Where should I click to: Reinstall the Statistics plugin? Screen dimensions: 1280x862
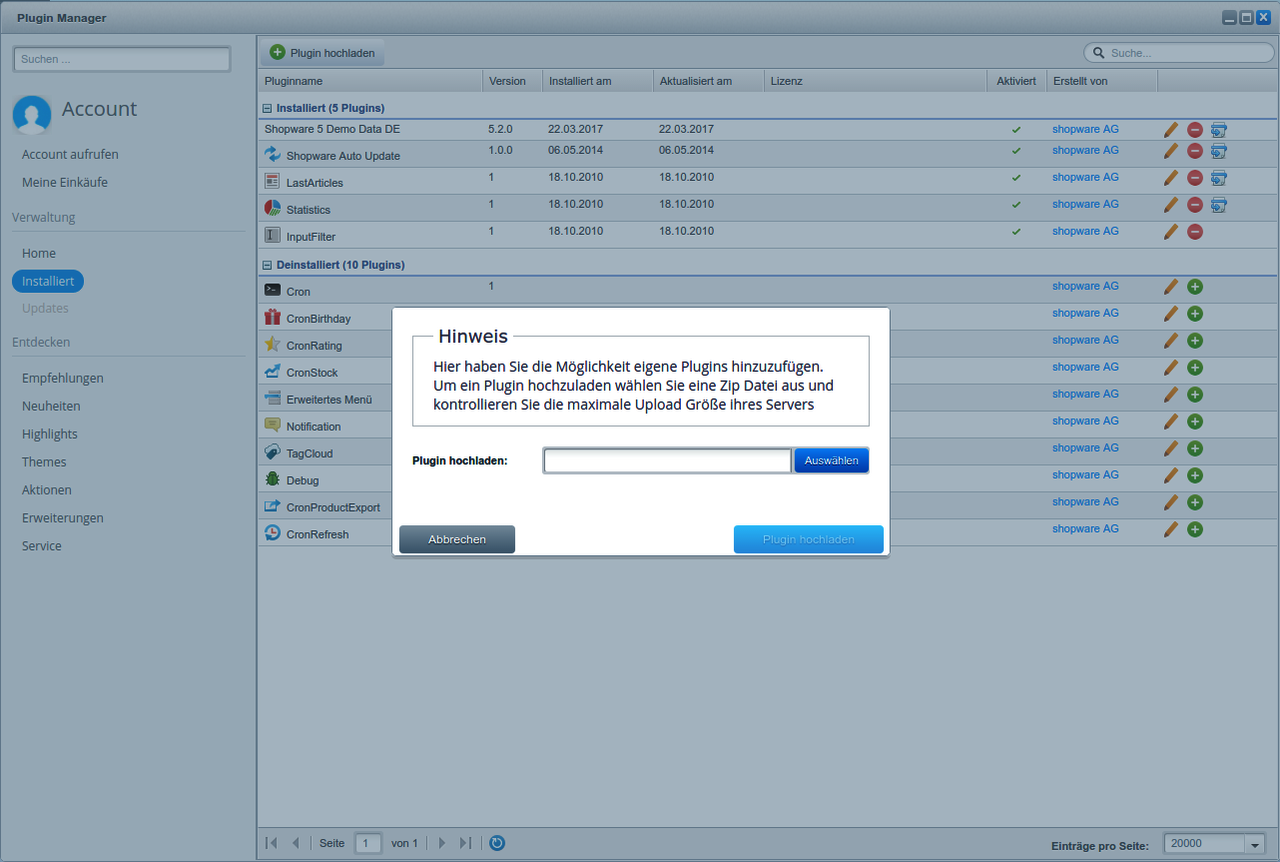[1218, 205]
